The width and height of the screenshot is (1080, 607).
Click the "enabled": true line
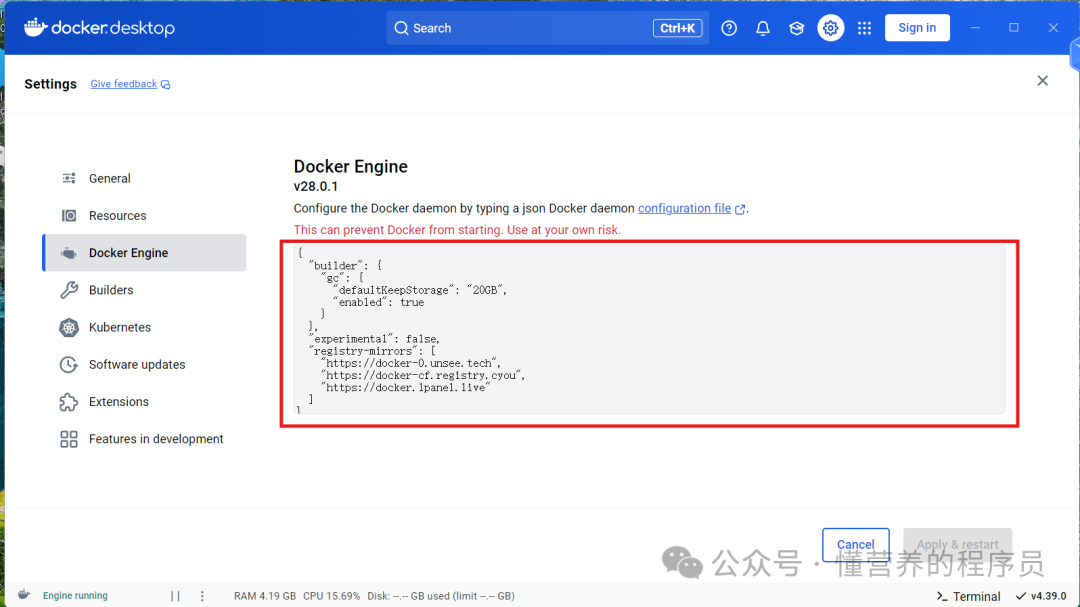click(378, 302)
